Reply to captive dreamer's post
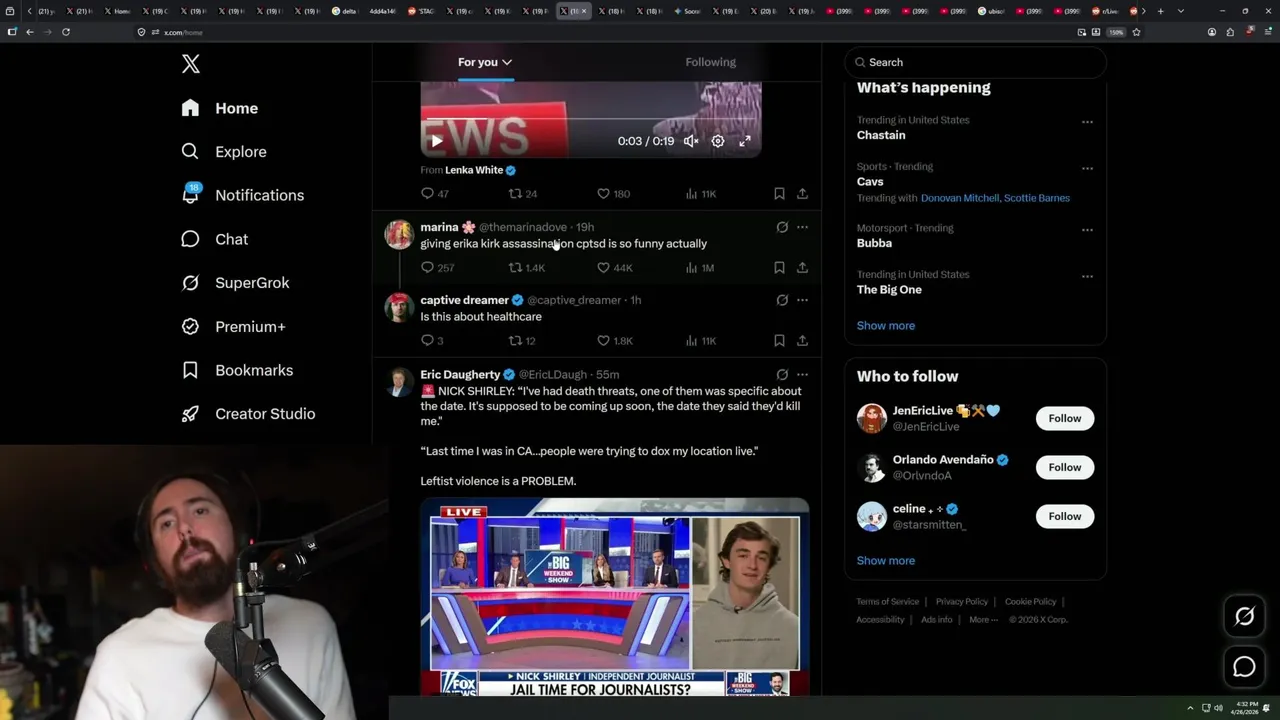1280x720 pixels. coord(432,341)
